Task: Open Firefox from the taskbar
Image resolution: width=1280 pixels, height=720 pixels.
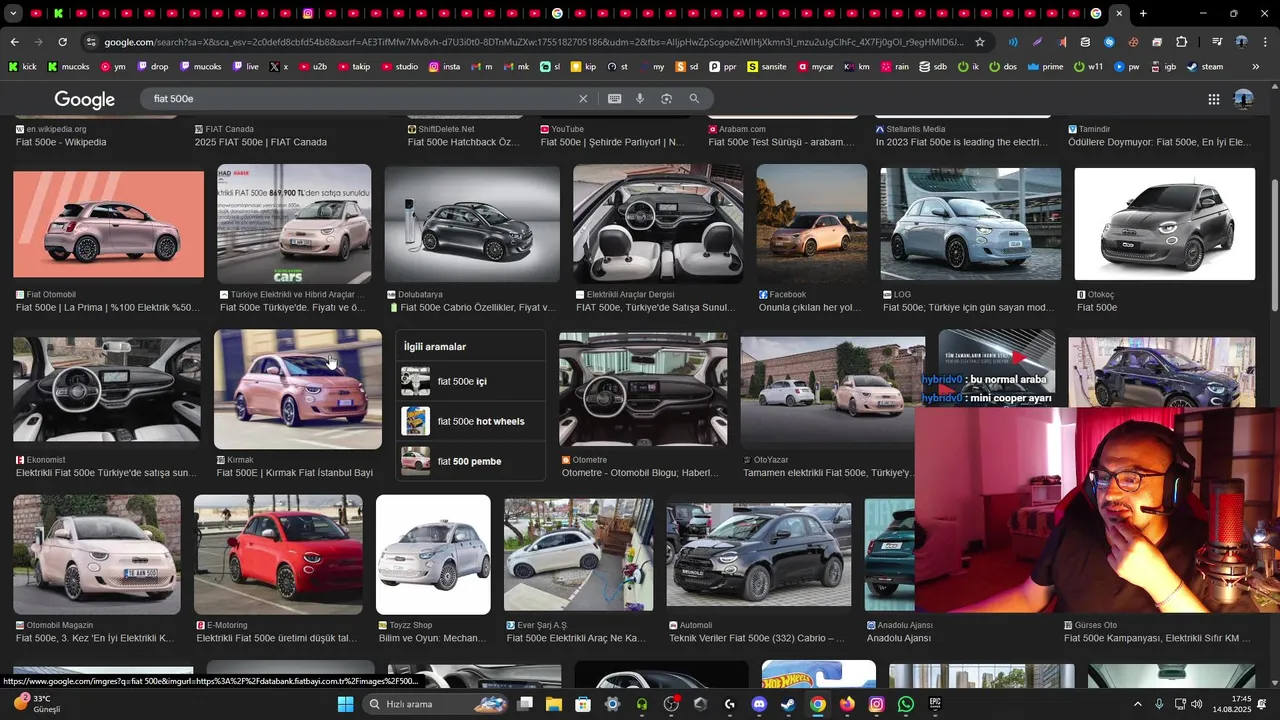Action: [847, 704]
